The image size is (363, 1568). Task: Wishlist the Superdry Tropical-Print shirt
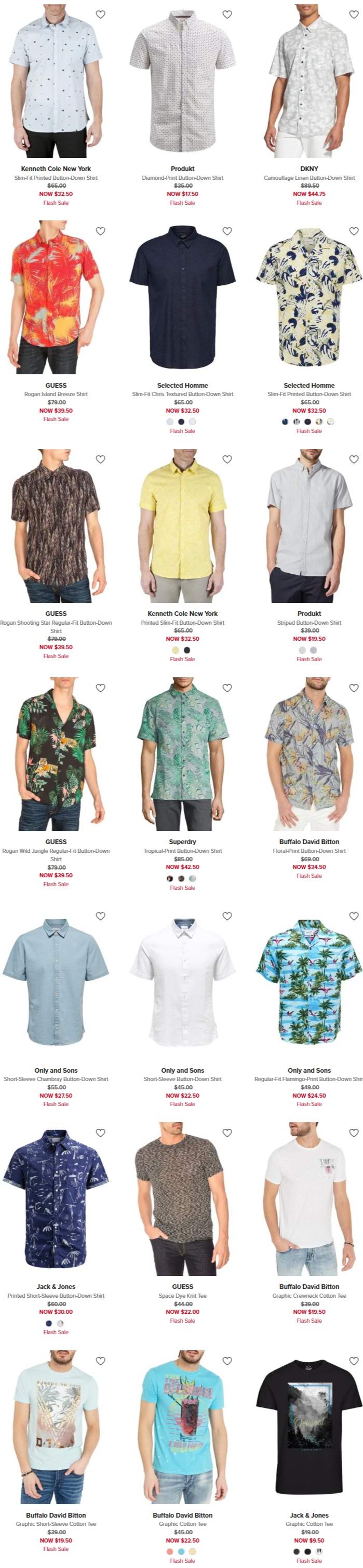click(x=227, y=688)
